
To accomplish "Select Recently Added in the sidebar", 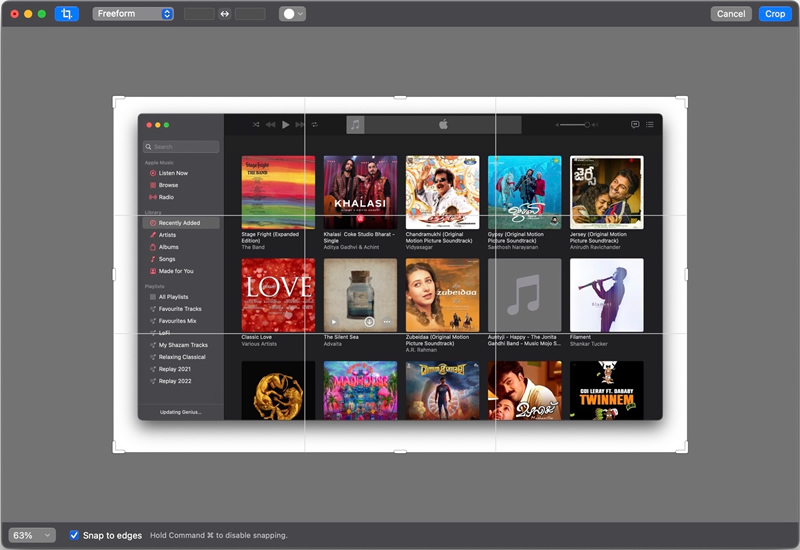I will tap(181, 223).
